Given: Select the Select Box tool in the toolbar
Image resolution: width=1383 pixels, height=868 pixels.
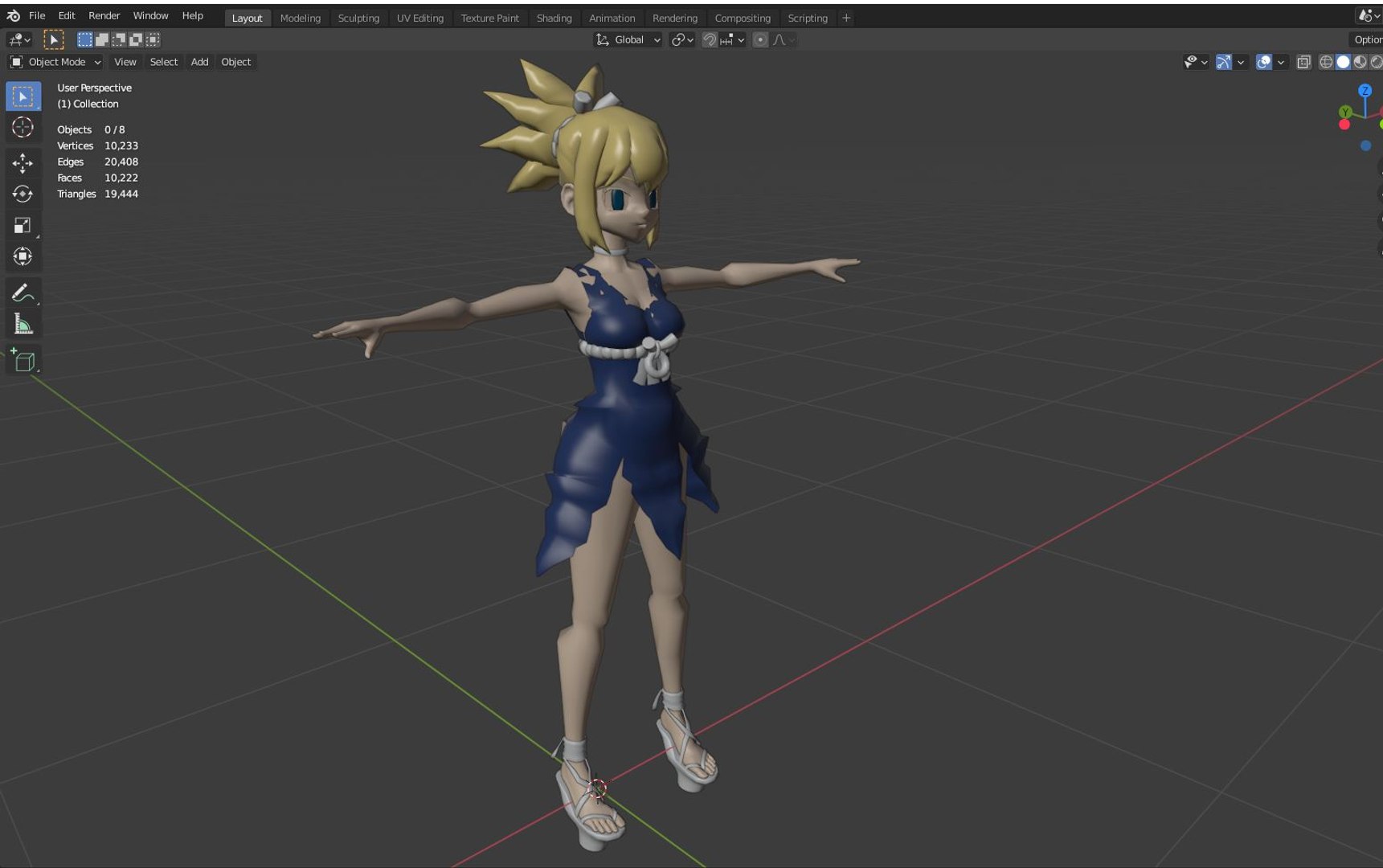Looking at the screenshot, I should tap(23, 96).
